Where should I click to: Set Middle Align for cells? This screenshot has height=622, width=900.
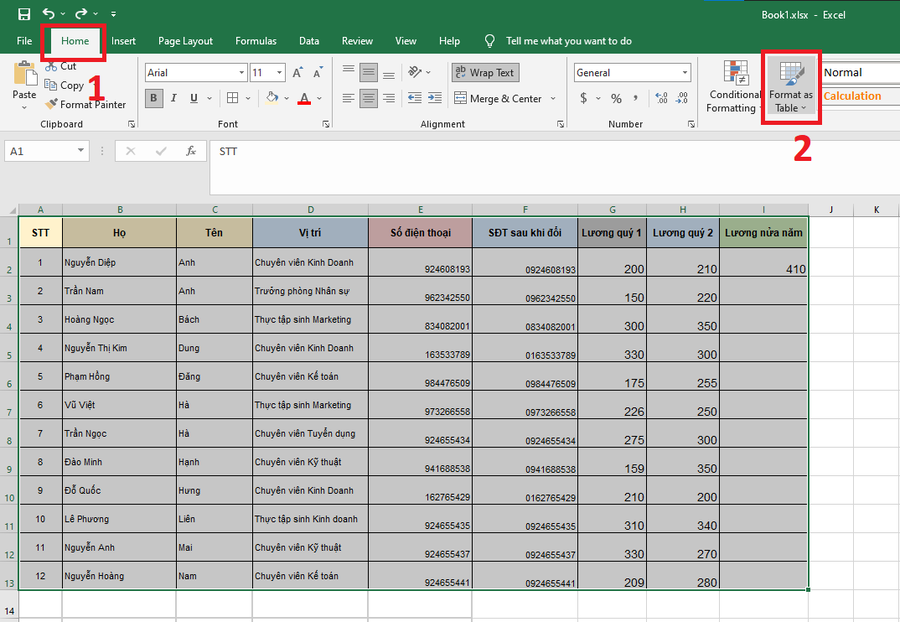(368, 72)
